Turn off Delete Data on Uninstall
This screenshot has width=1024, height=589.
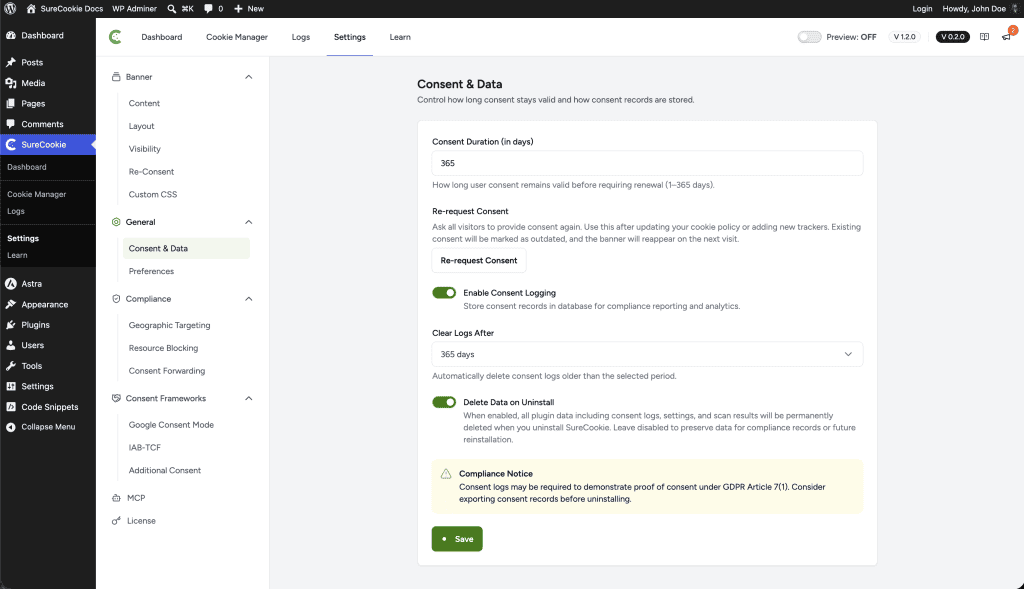coord(444,402)
